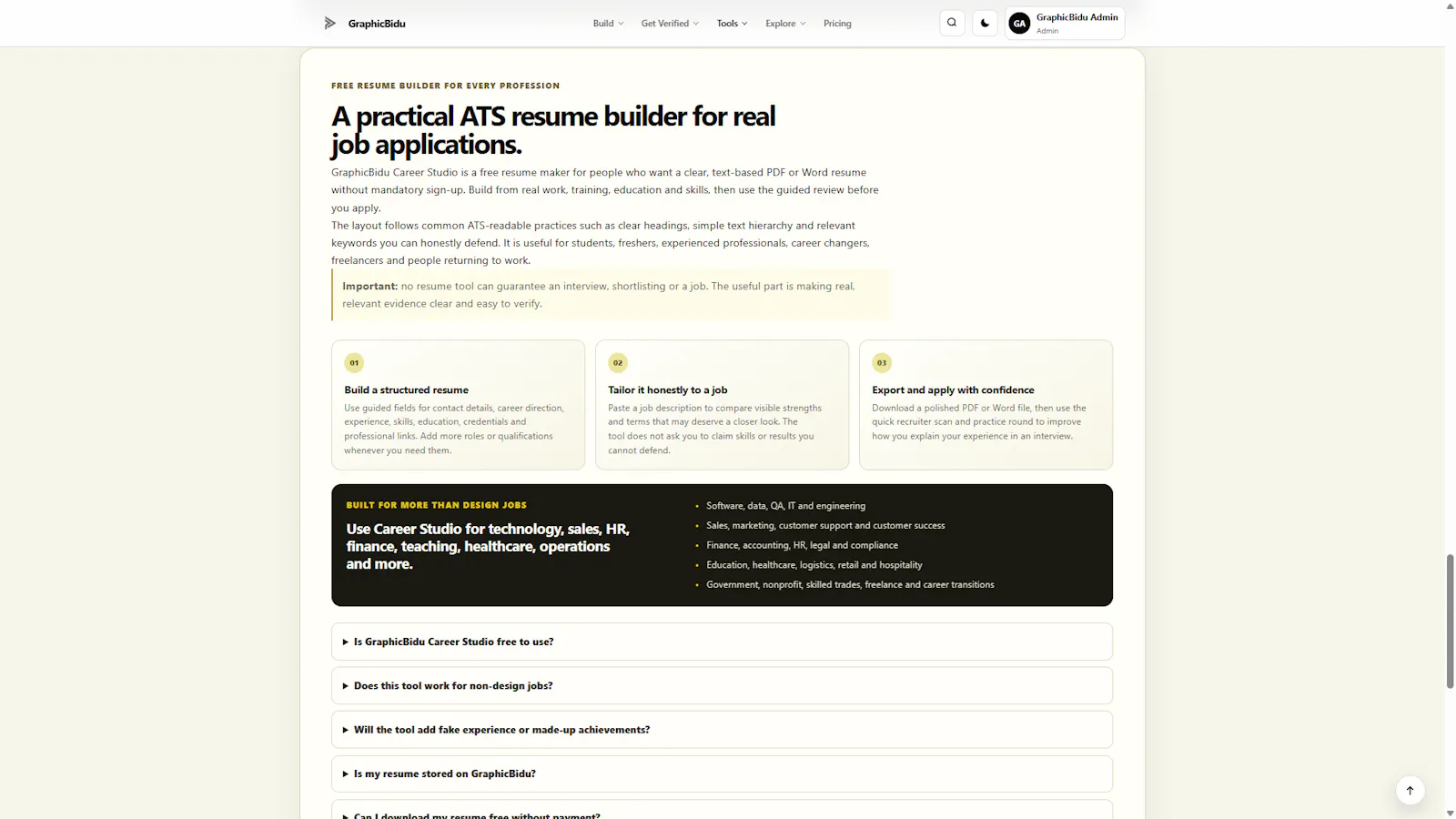The height and width of the screenshot is (819, 1456).
Task: Click the scroll-to-top arrow button
Action: [x=1410, y=790]
